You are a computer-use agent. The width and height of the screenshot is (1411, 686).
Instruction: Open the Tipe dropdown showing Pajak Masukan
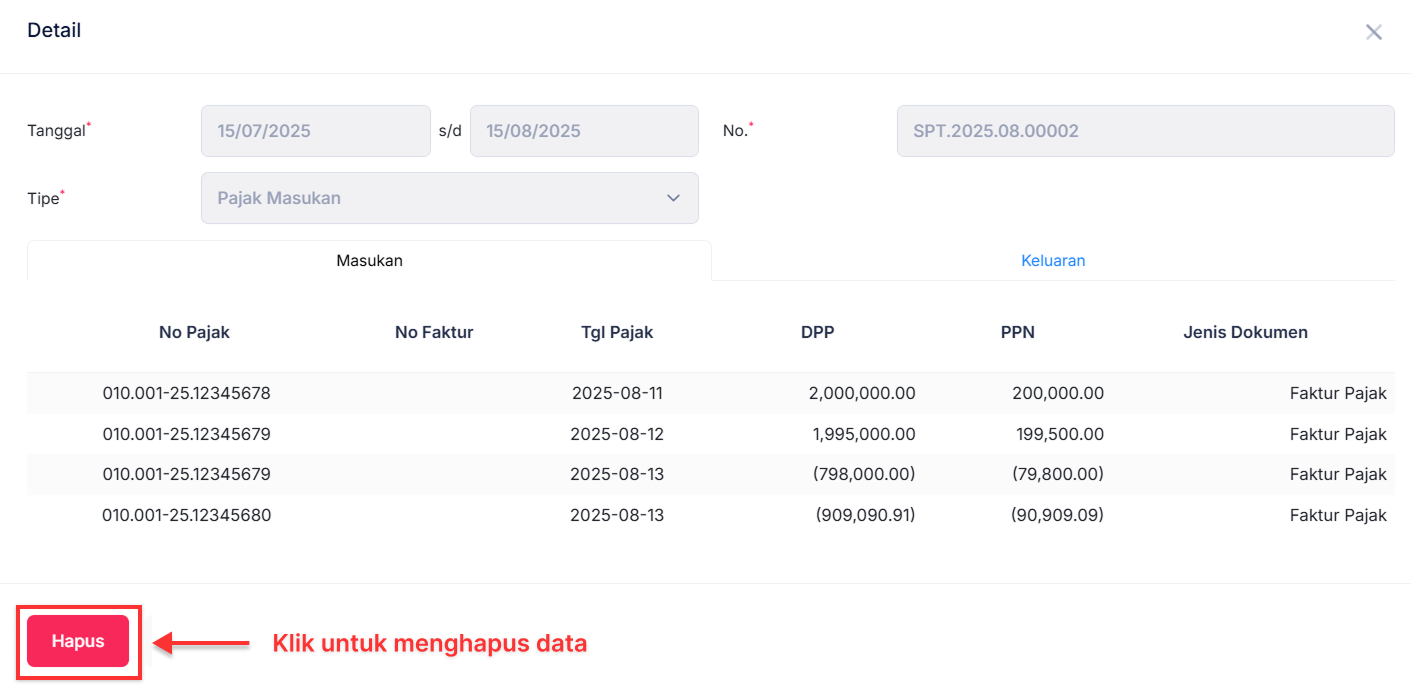450,197
